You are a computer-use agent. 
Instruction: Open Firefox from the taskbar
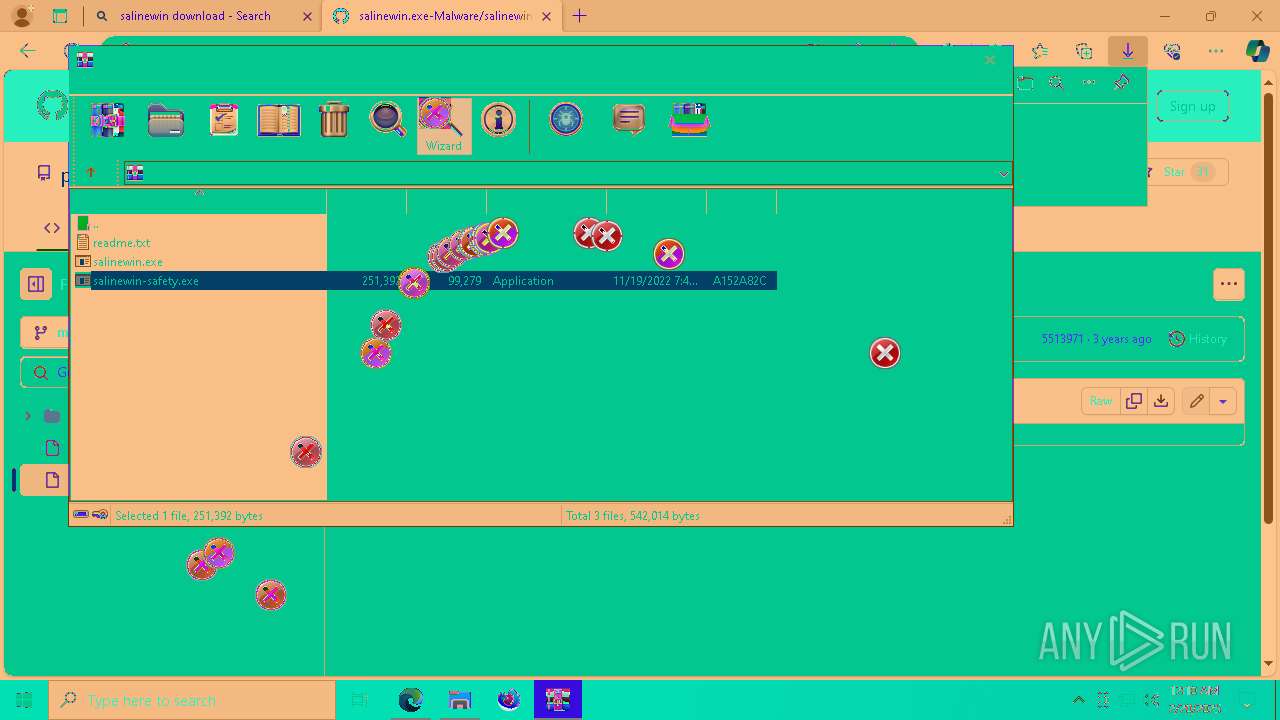click(x=509, y=700)
